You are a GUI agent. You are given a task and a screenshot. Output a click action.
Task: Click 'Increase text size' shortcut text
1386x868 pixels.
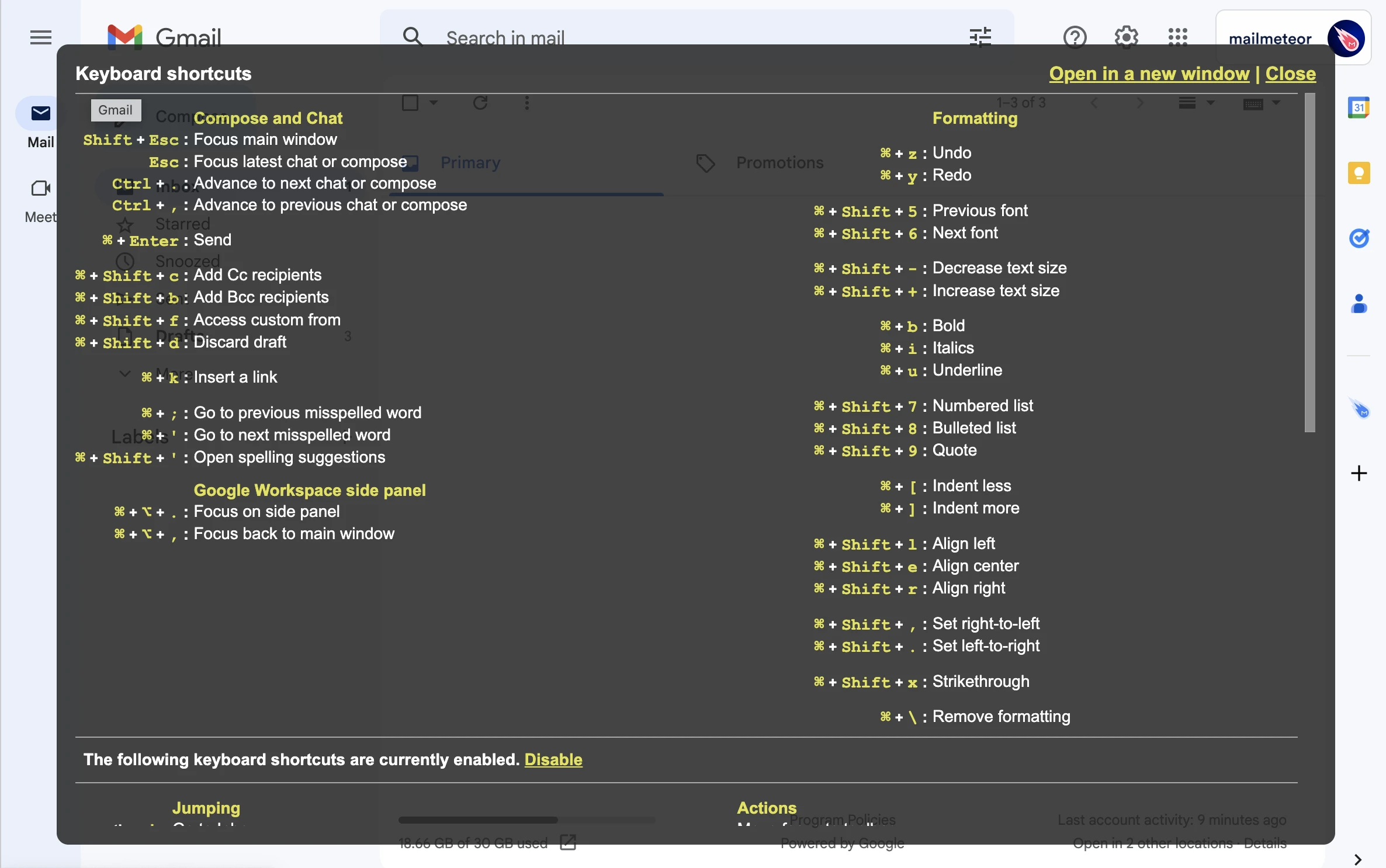pyautogui.click(x=995, y=291)
